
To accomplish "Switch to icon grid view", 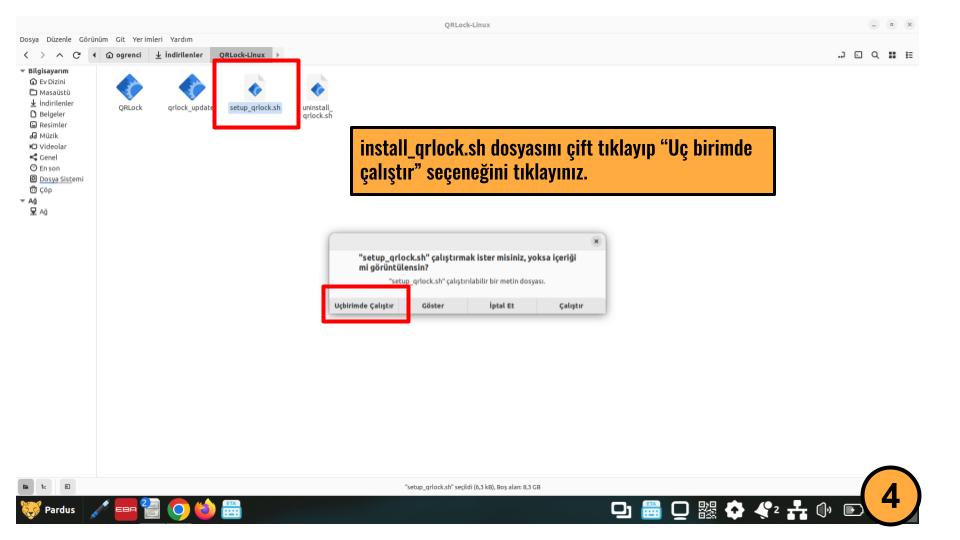I will [893, 54].
